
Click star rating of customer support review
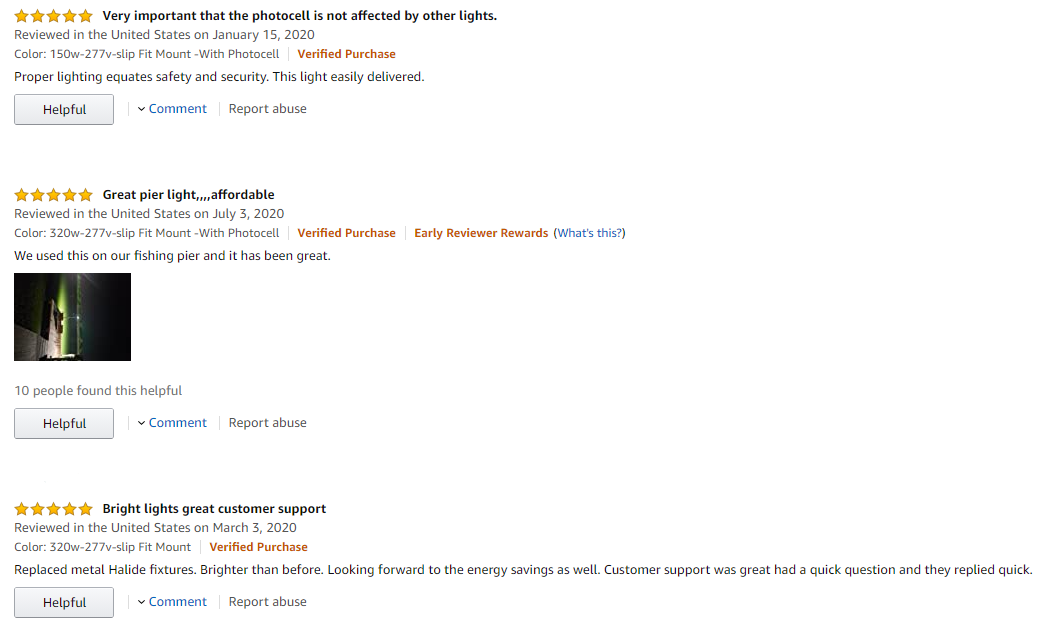[x=53, y=509]
